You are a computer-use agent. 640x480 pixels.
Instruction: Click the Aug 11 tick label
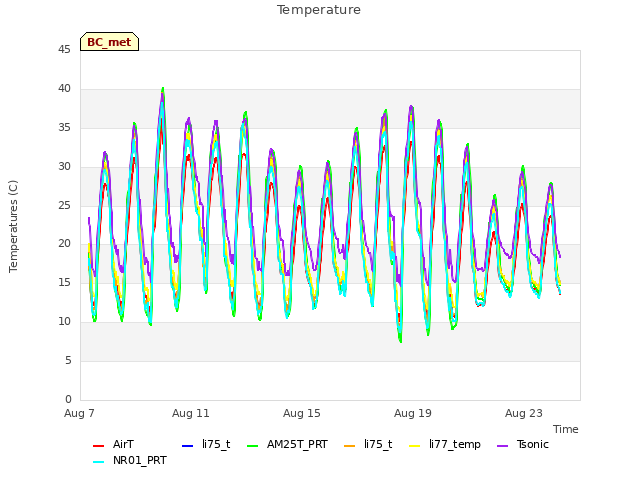[x=191, y=413]
